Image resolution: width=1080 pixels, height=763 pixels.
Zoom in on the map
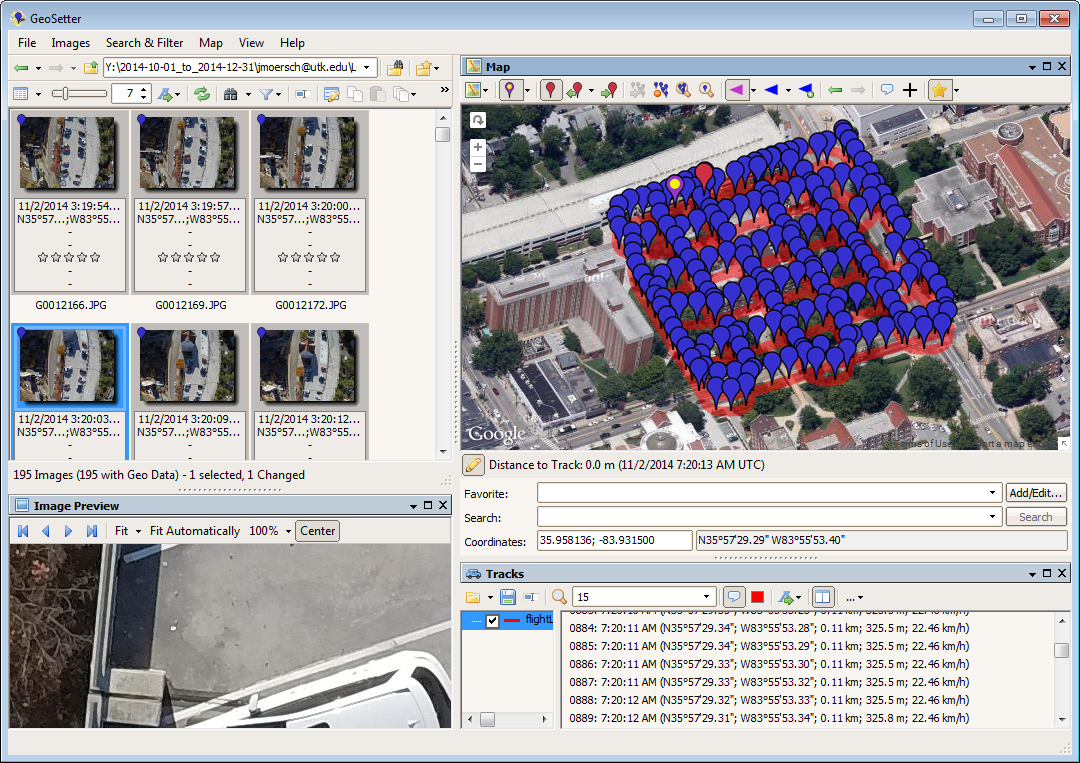pyautogui.click(x=478, y=147)
